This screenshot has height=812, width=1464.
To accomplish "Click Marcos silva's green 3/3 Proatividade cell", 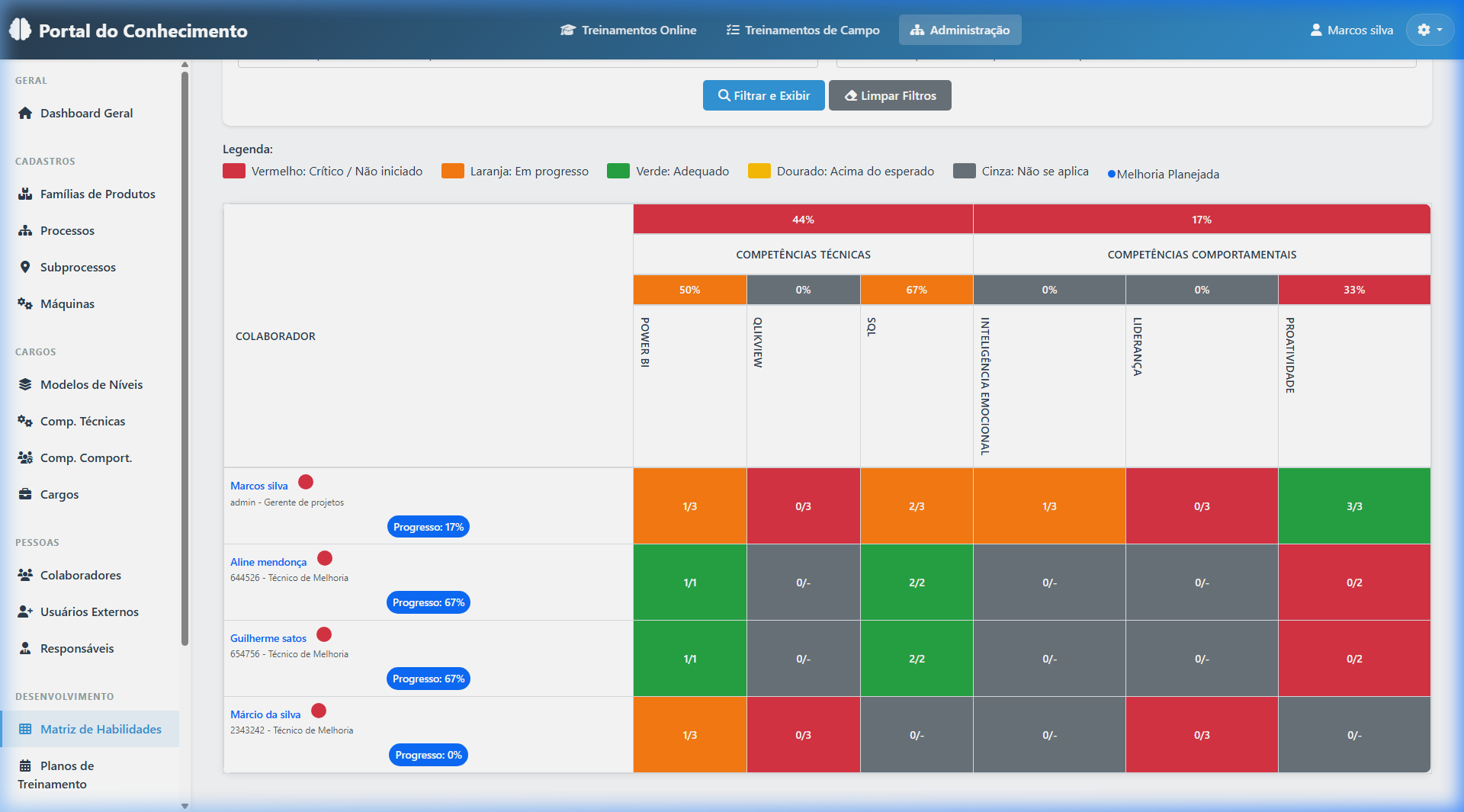I will (1353, 506).
